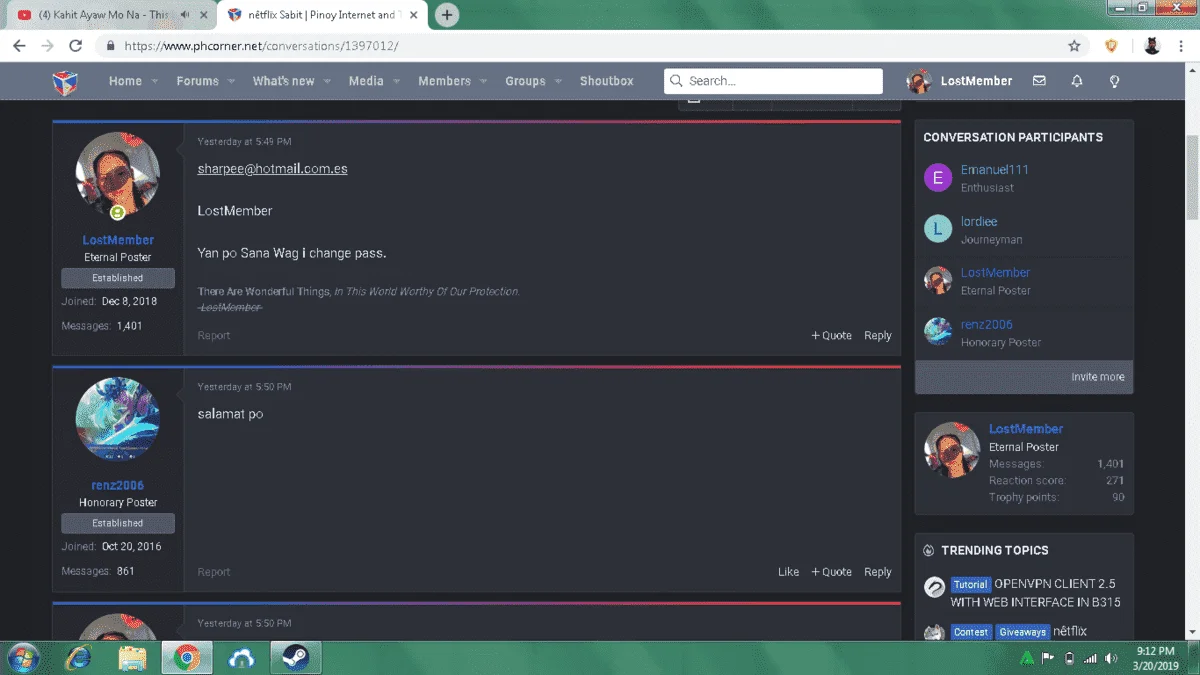Screen dimensions: 1200x675
Task: Click the LostMember account name in navbar
Action: pyautogui.click(x=976, y=81)
